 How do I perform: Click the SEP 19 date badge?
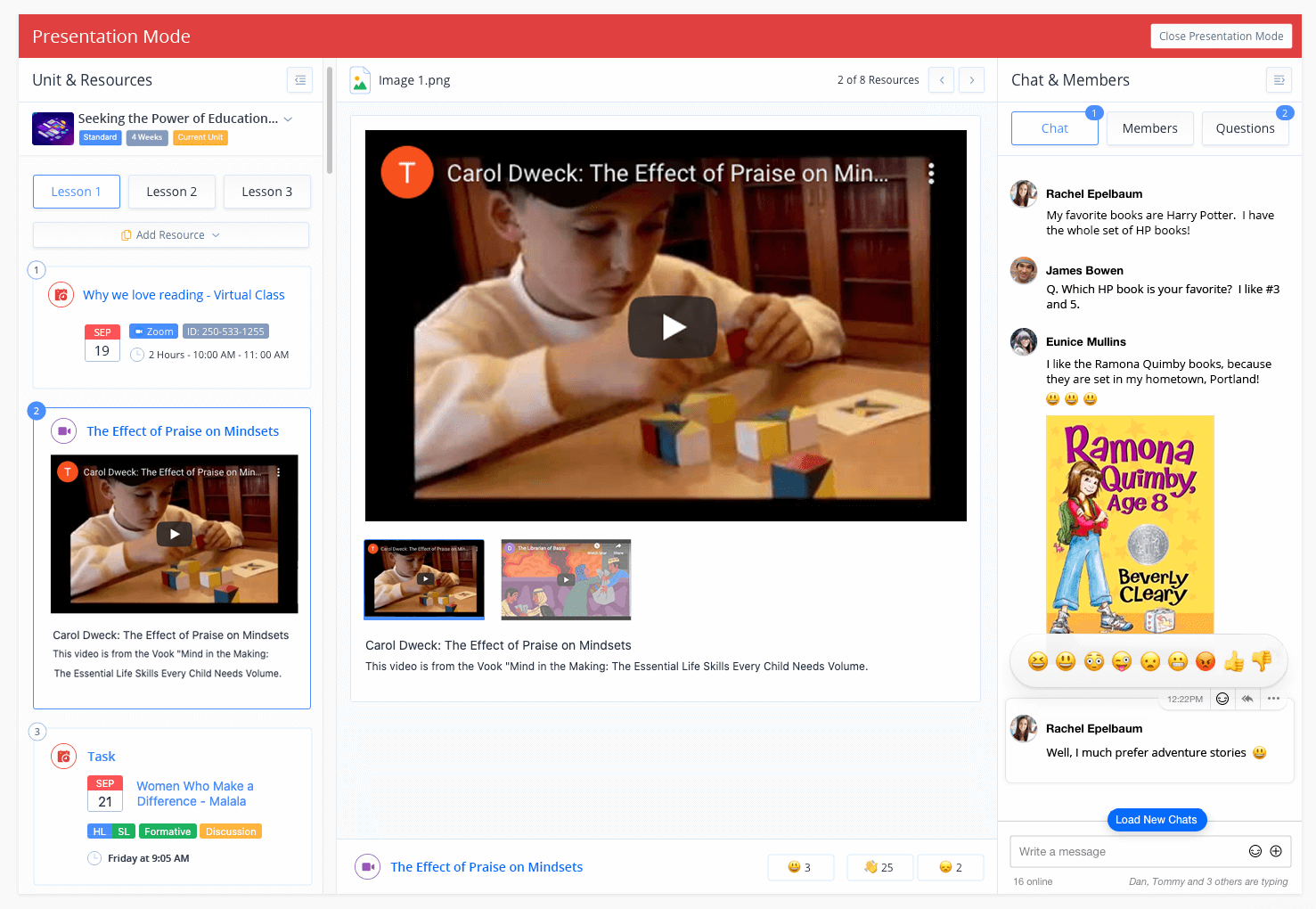(x=102, y=343)
